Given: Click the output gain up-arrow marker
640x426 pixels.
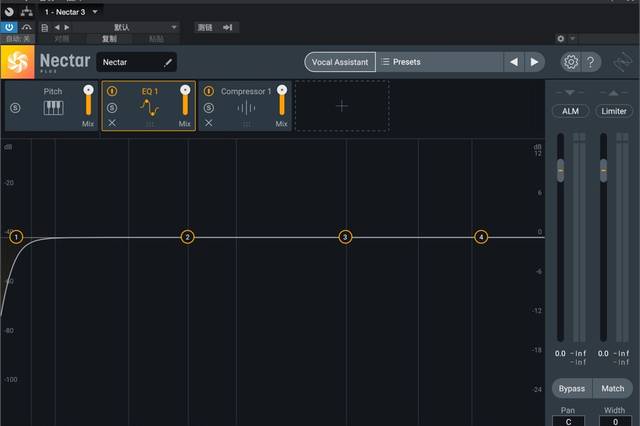Looking at the screenshot, I should tap(613, 93).
